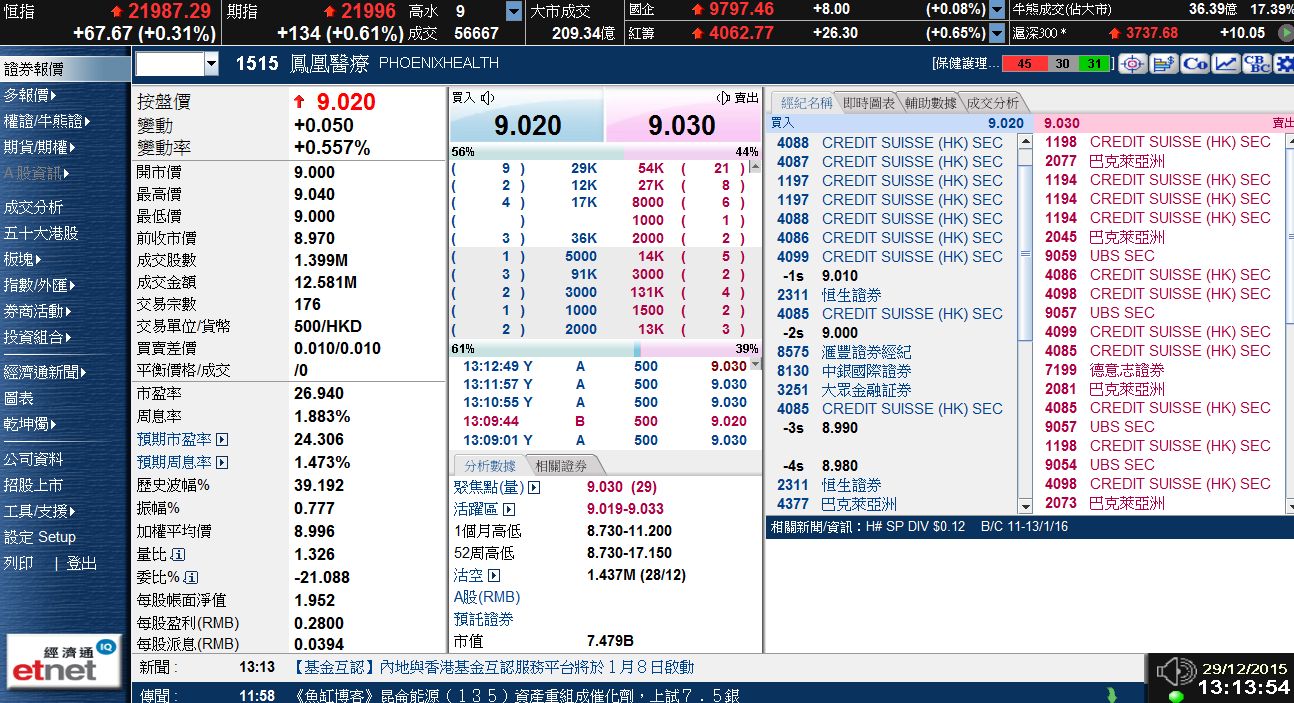Open the dropdown beside 國企 index row
Viewport: 1294px width, 703px height.
pos(997,10)
